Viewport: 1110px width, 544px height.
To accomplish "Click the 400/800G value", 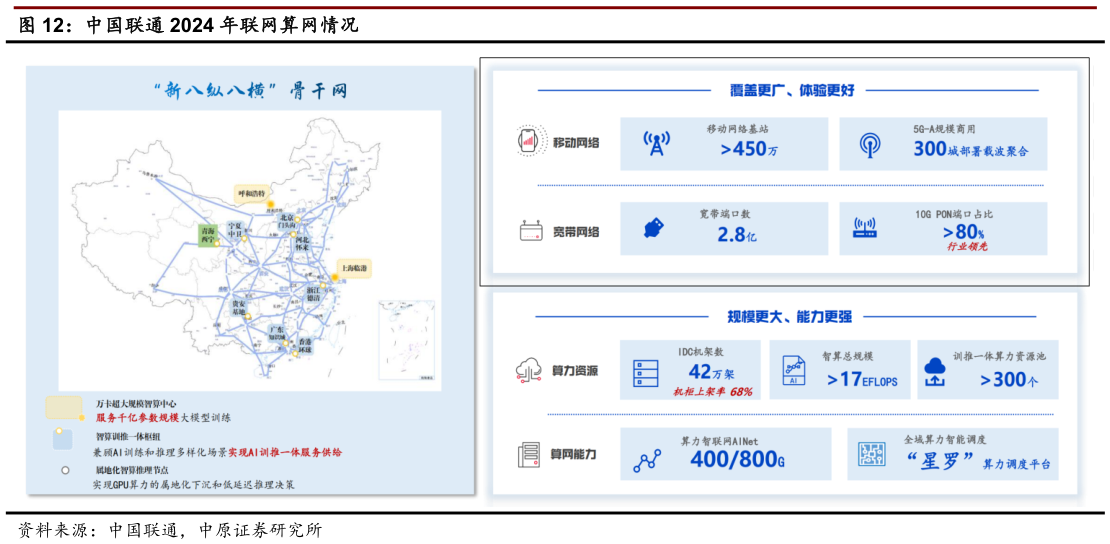I will pos(736,460).
